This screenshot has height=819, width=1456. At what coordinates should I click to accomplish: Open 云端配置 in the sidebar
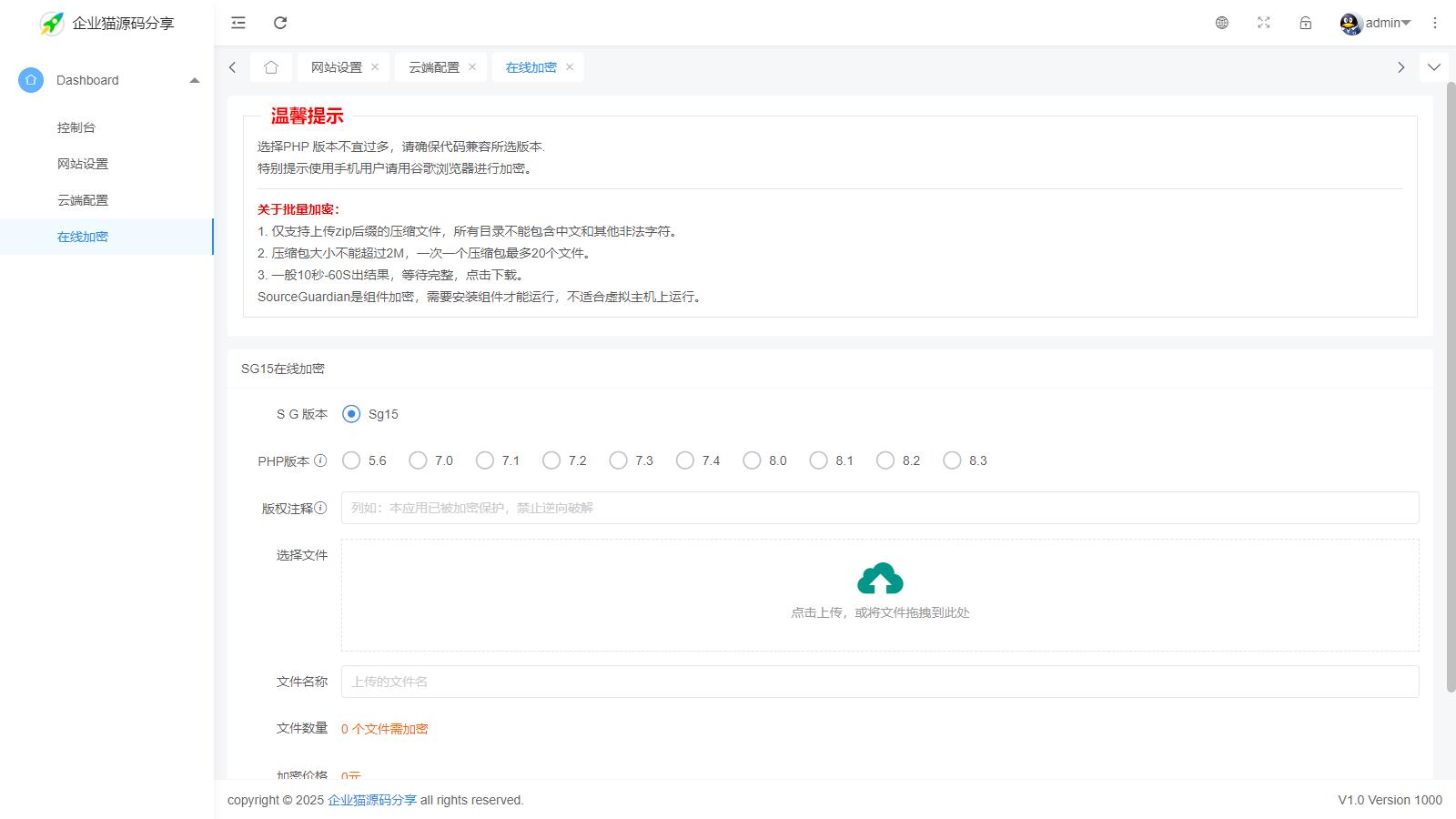[83, 200]
